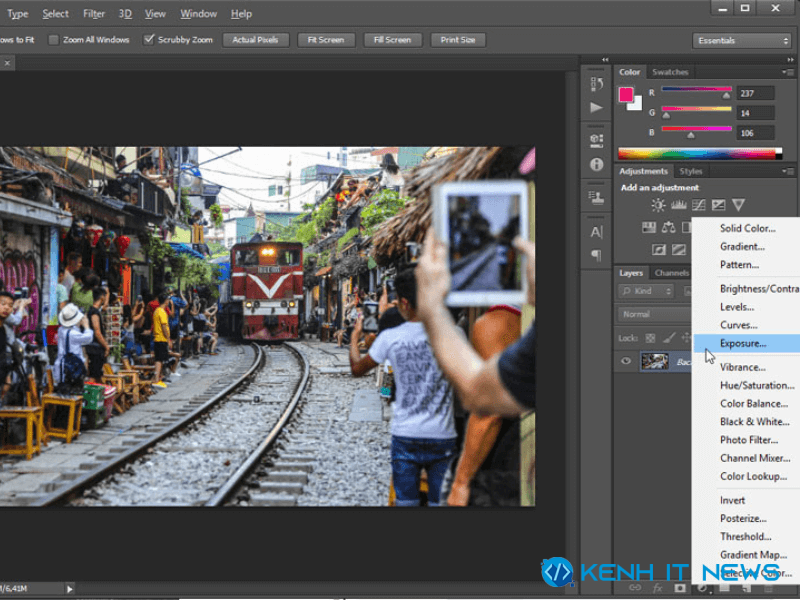The image size is (800, 600).
Task: Lock position move icon in Layers
Action: (686, 337)
